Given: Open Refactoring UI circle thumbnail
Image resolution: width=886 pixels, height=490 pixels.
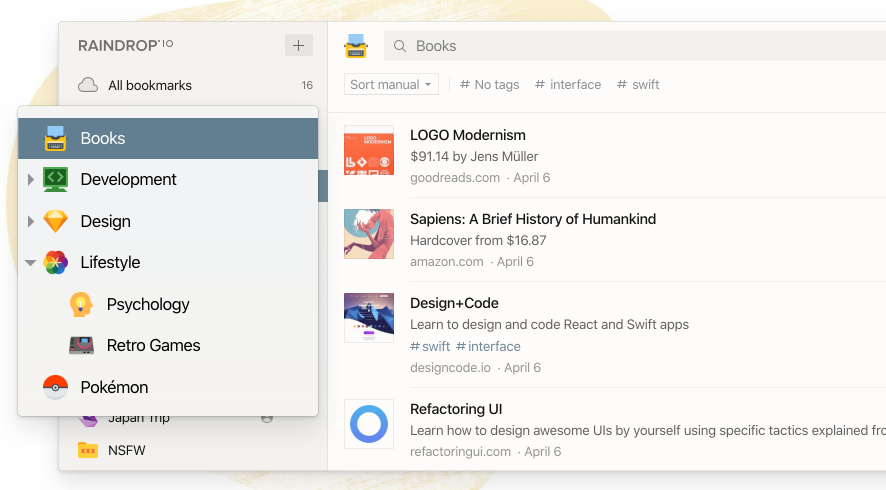Looking at the screenshot, I should click(x=369, y=424).
